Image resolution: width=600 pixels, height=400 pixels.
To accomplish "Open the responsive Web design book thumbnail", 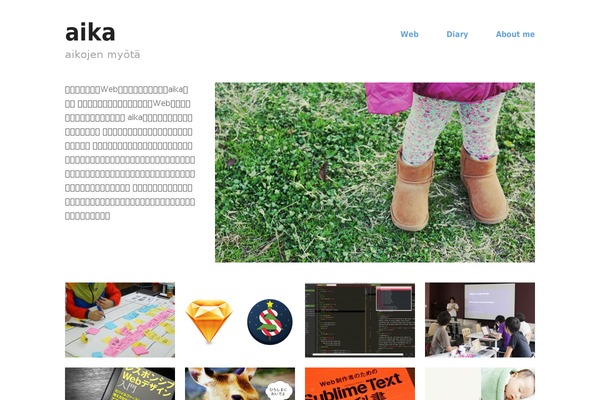I will point(120,384).
